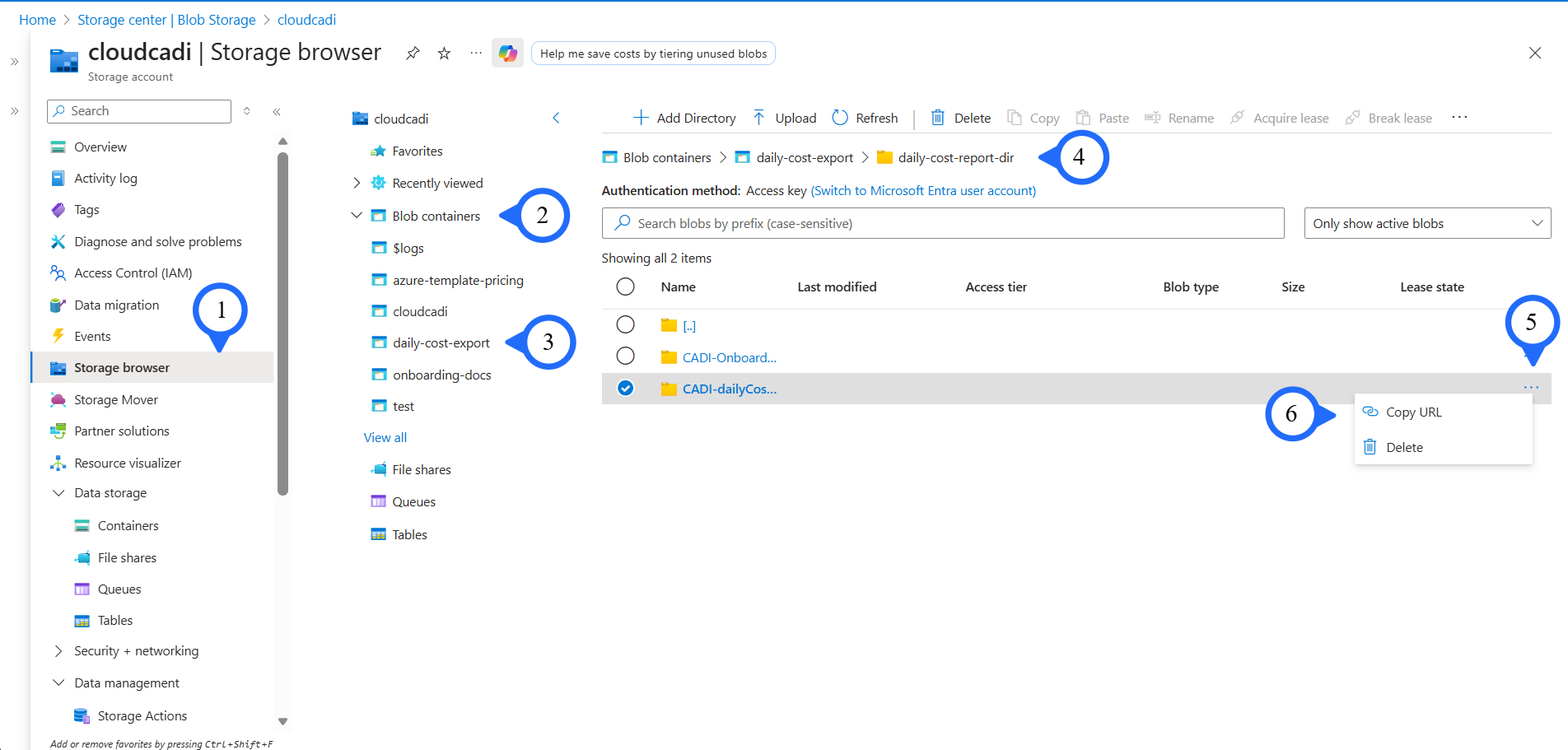This screenshot has height=750, width=1568.
Task: Uncheck the selected CADI-dailyCos row
Action: (626, 389)
